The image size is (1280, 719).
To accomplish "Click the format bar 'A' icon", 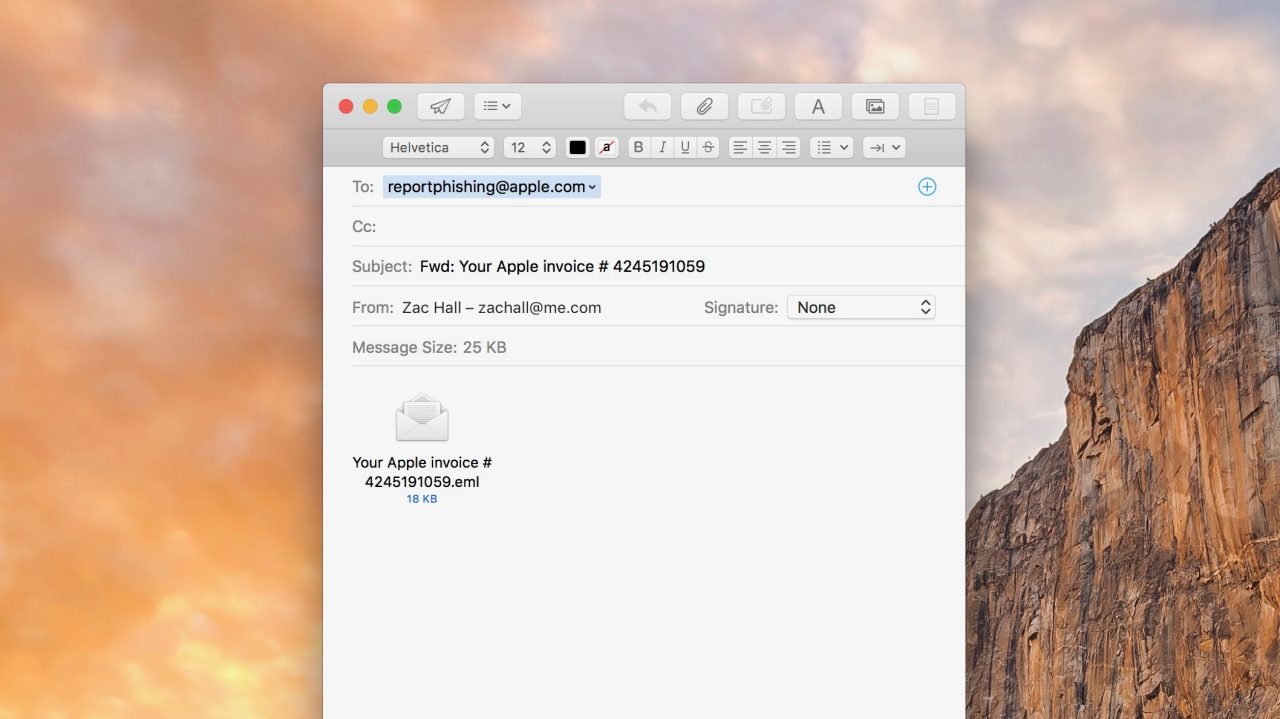I will pos(818,106).
